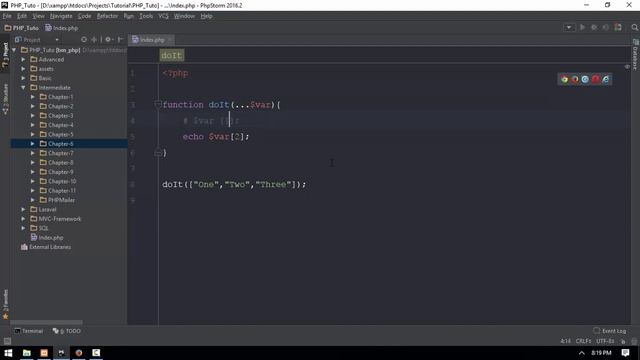The image size is (640, 360).
Task: Open Opera browser preview icon in editor
Action: (x=595, y=79)
